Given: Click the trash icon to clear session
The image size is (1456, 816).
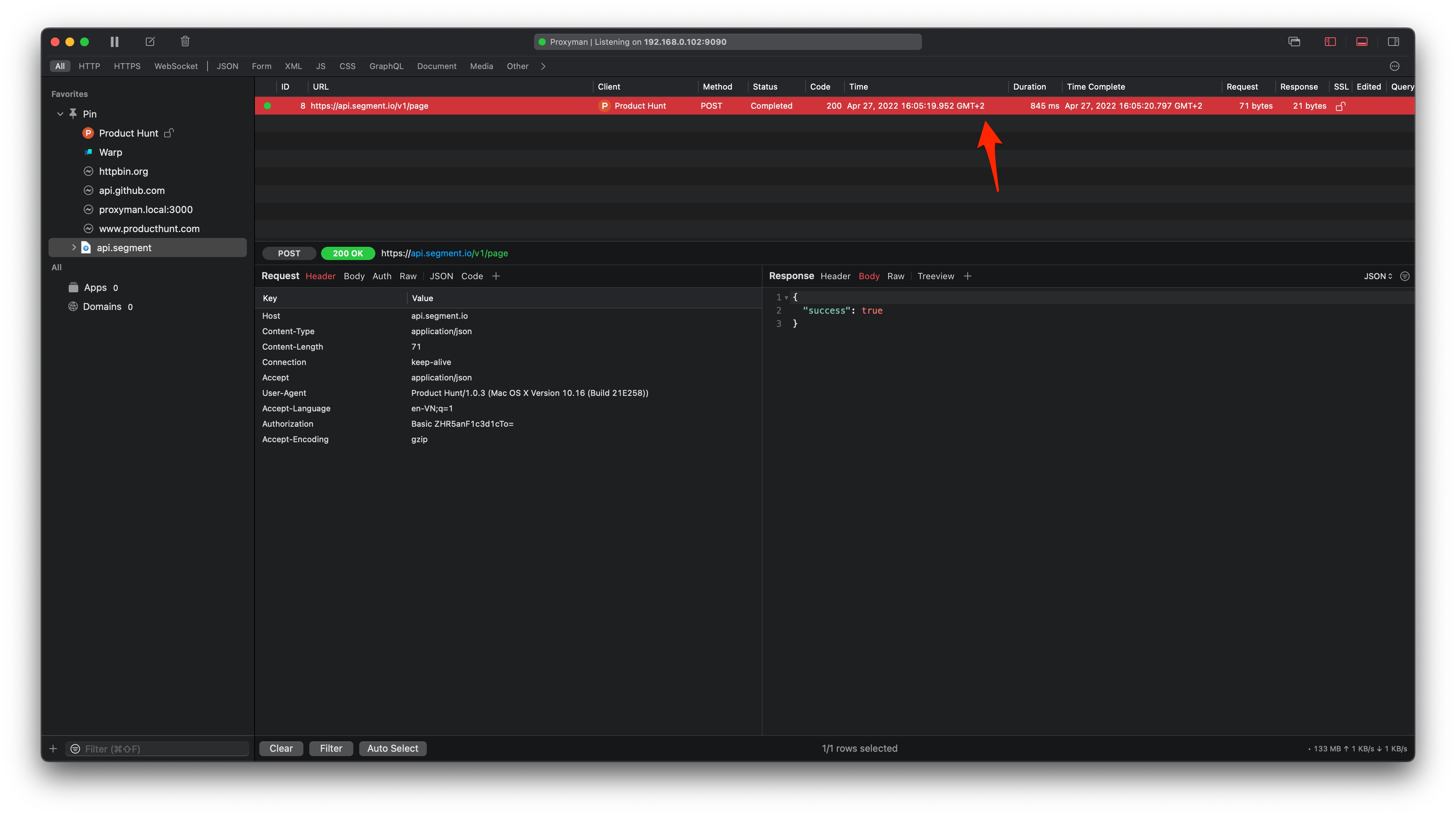Looking at the screenshot, I should click(x=185, y=42).
